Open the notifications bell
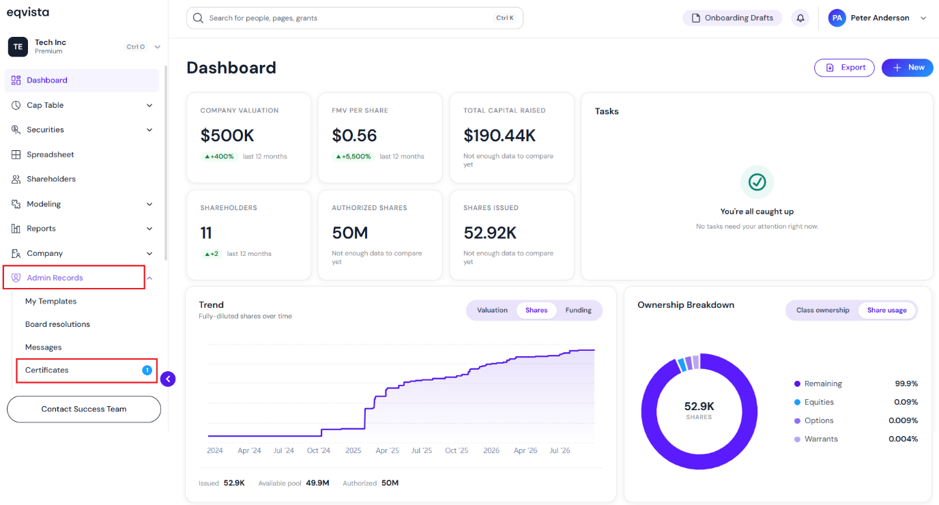Image resolution: width=939 pixels, height=505 pixels. [x=800, y=18]
